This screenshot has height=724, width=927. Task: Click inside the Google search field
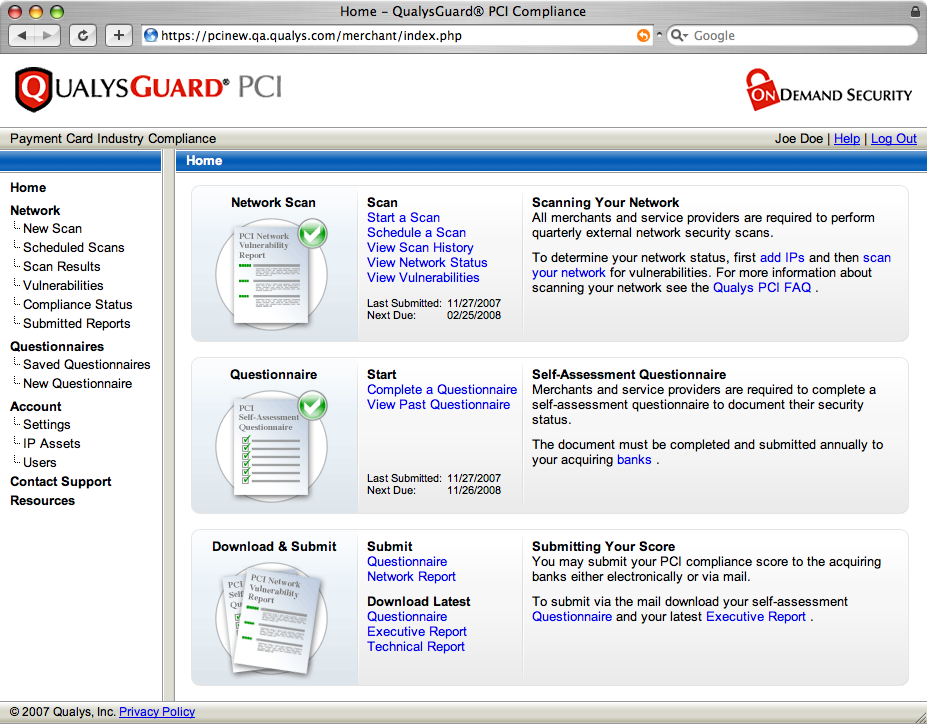tap(780, 35)
